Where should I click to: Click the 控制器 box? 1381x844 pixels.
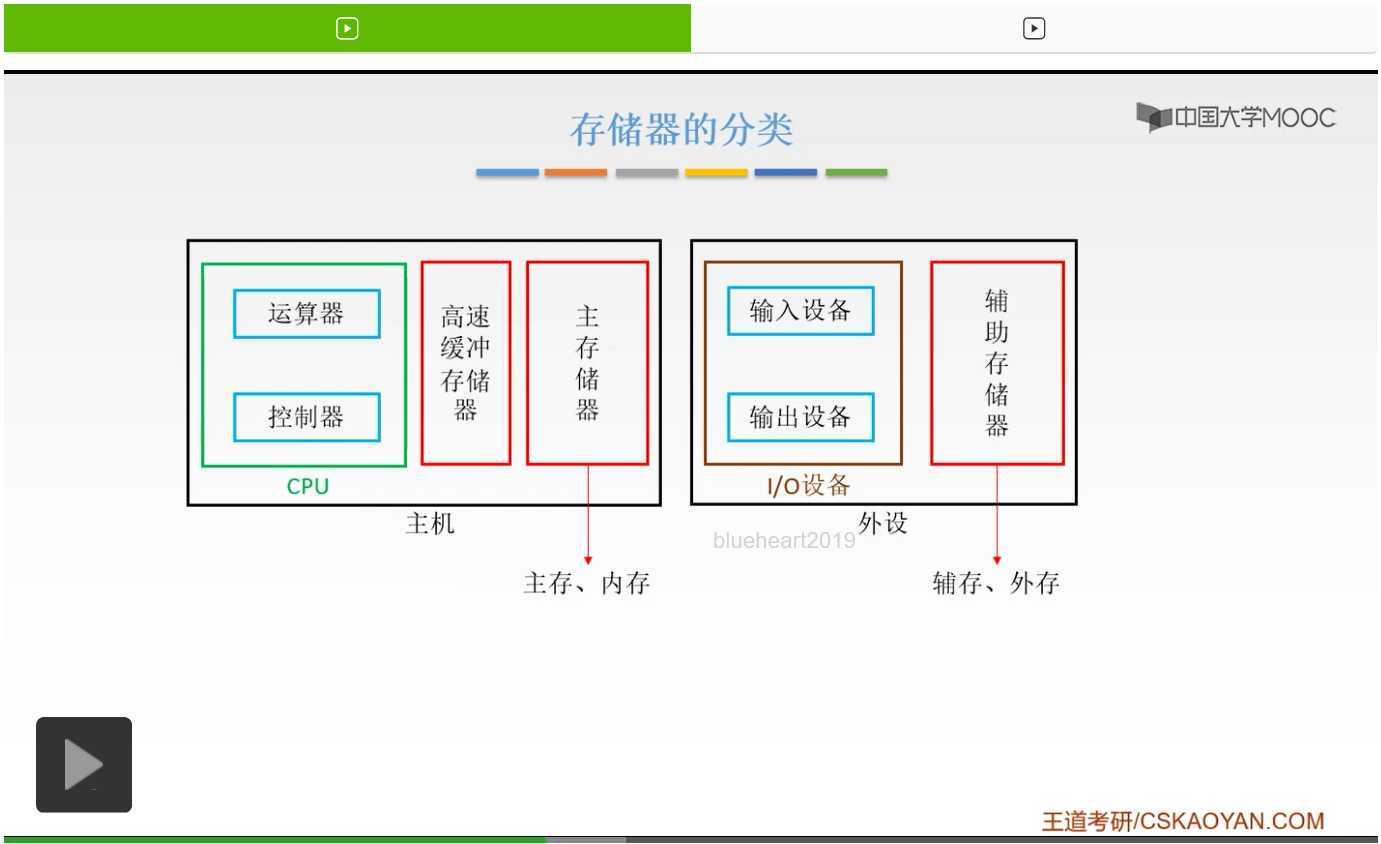(x=307, y=417)
